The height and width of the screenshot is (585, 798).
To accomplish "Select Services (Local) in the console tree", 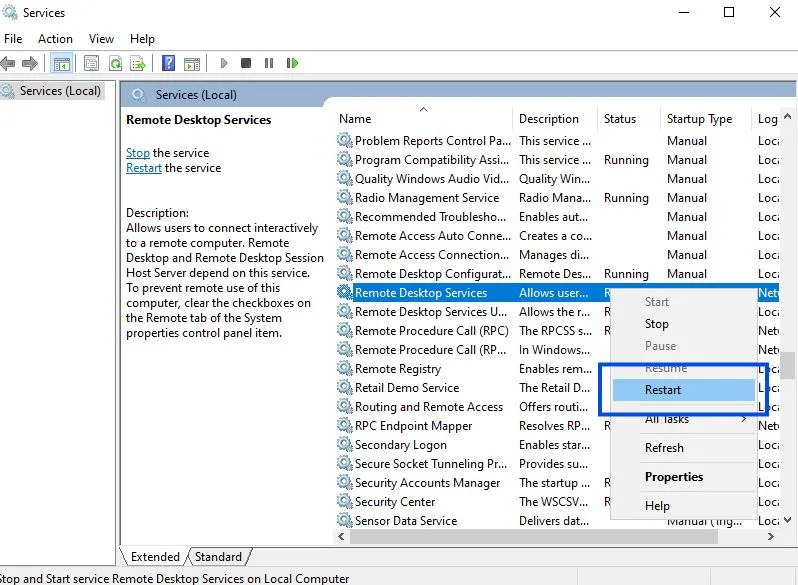I will point(60,91).
